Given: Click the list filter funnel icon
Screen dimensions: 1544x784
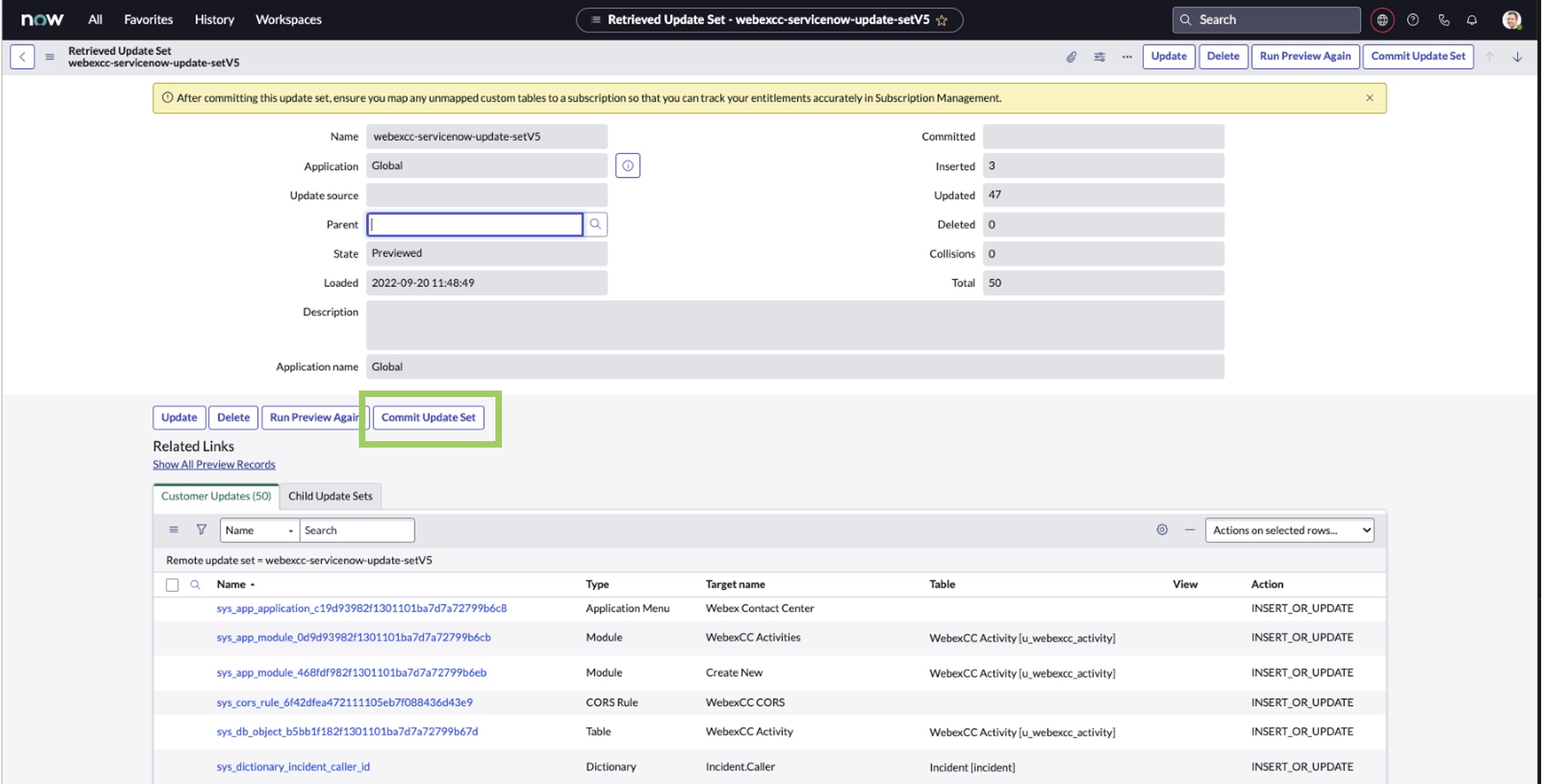Looking at the screenshot, I should 201,530.
